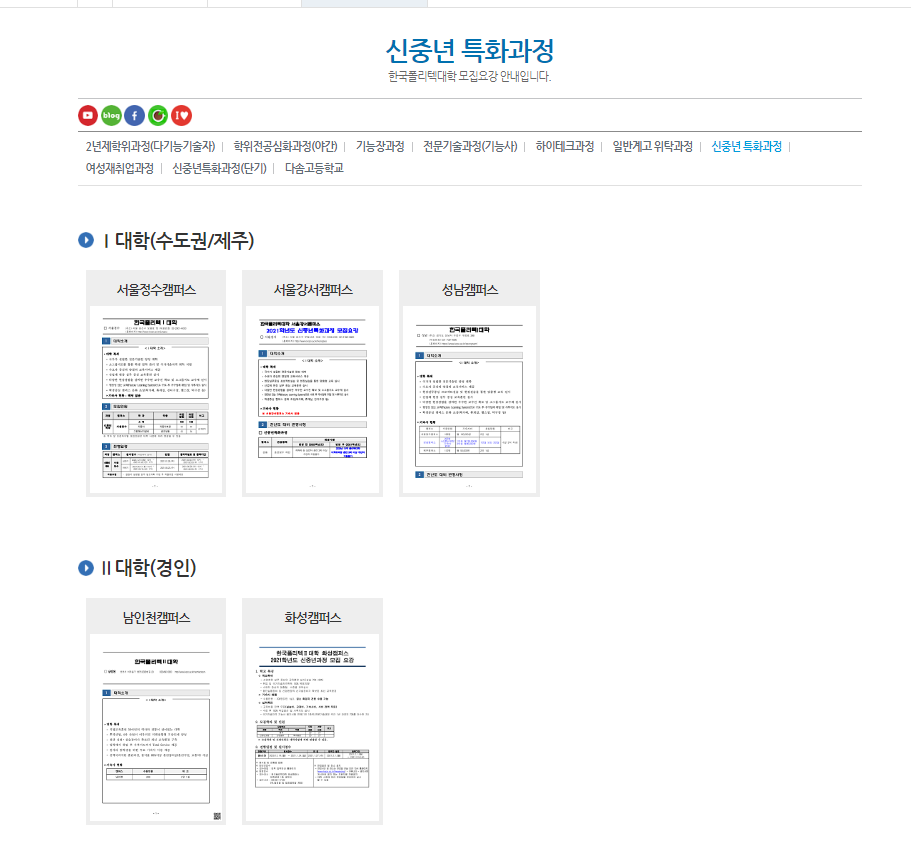
Task: Click the heading 'II 대학(경인)'
Action: tap(149, 568)
